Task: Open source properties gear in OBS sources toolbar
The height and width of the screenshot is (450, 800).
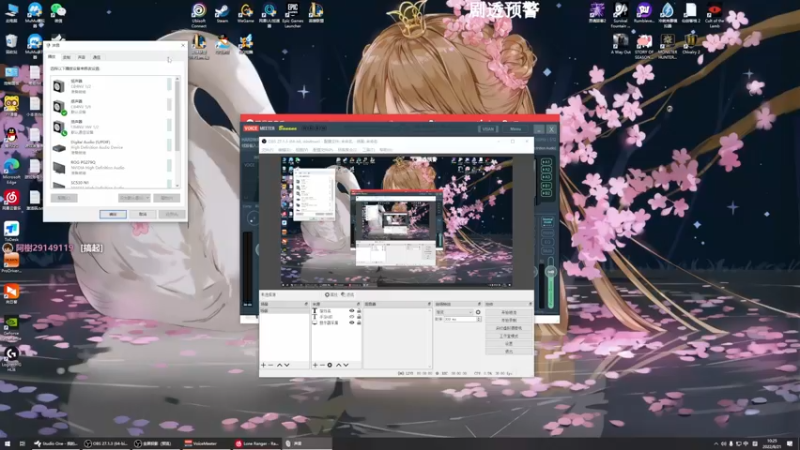Action: coord(330,365)
